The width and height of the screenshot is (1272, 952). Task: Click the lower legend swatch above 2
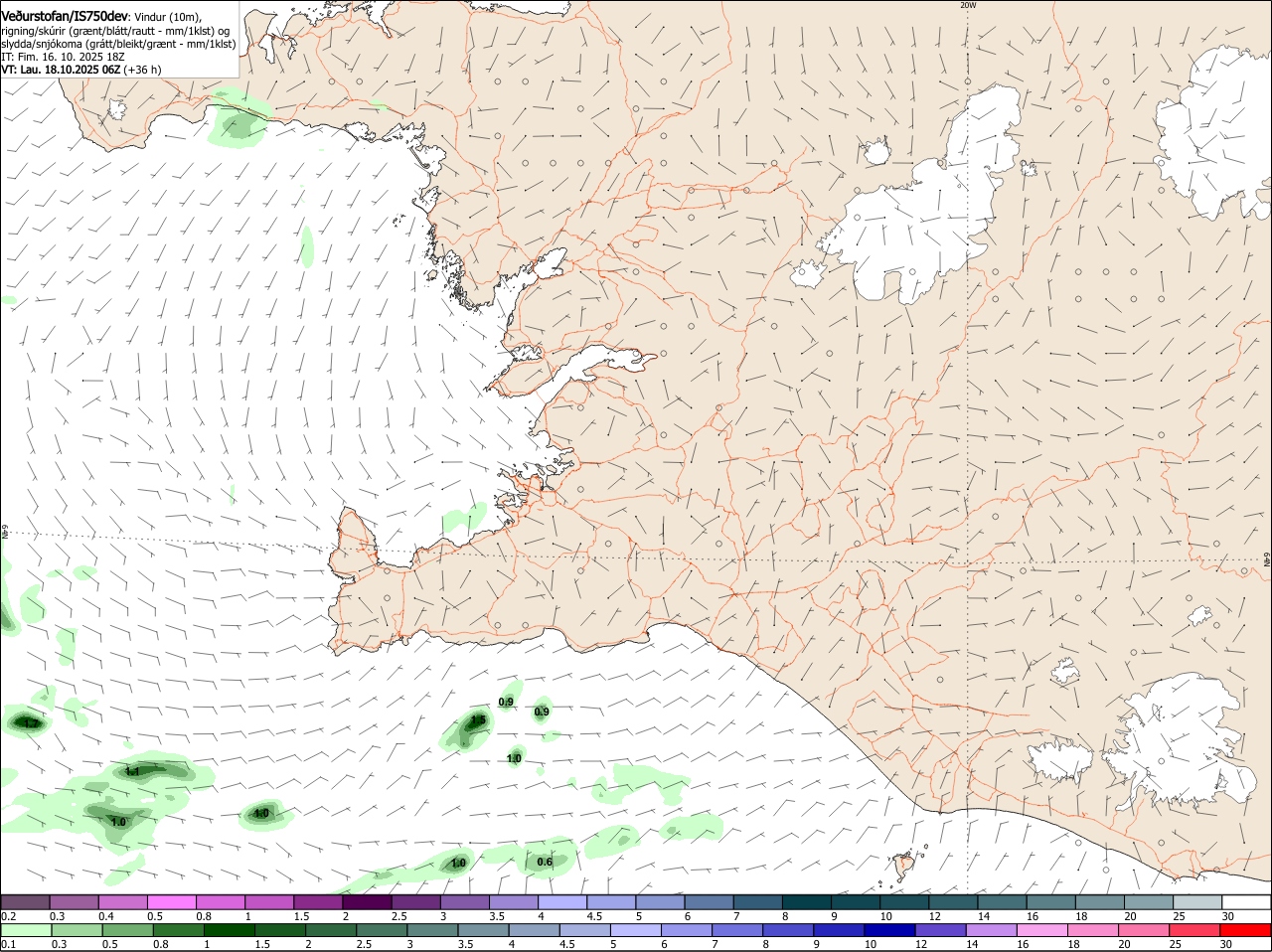(x=332, y=930)
